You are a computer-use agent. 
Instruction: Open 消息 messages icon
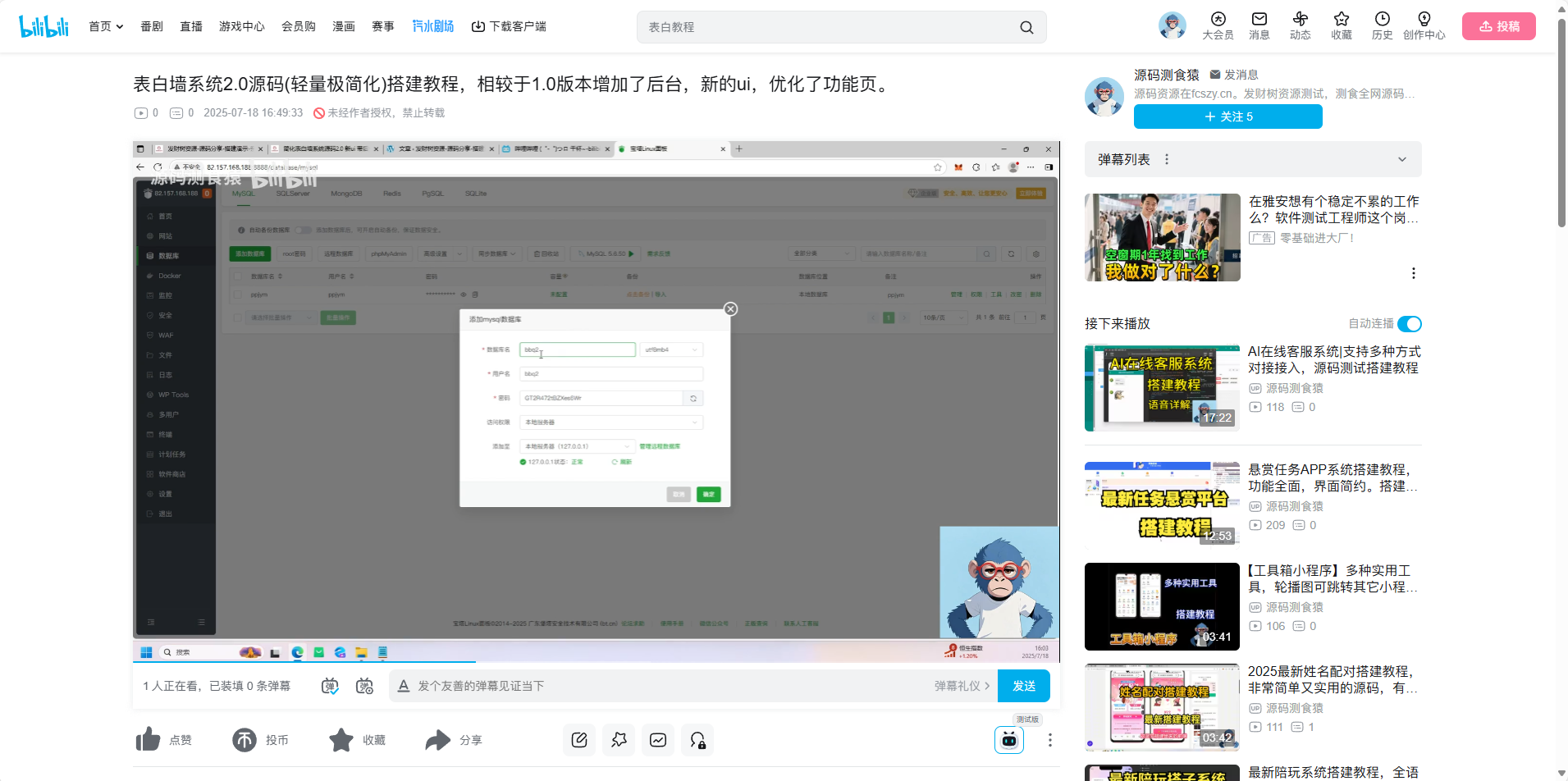click(x=1259, y=26)
